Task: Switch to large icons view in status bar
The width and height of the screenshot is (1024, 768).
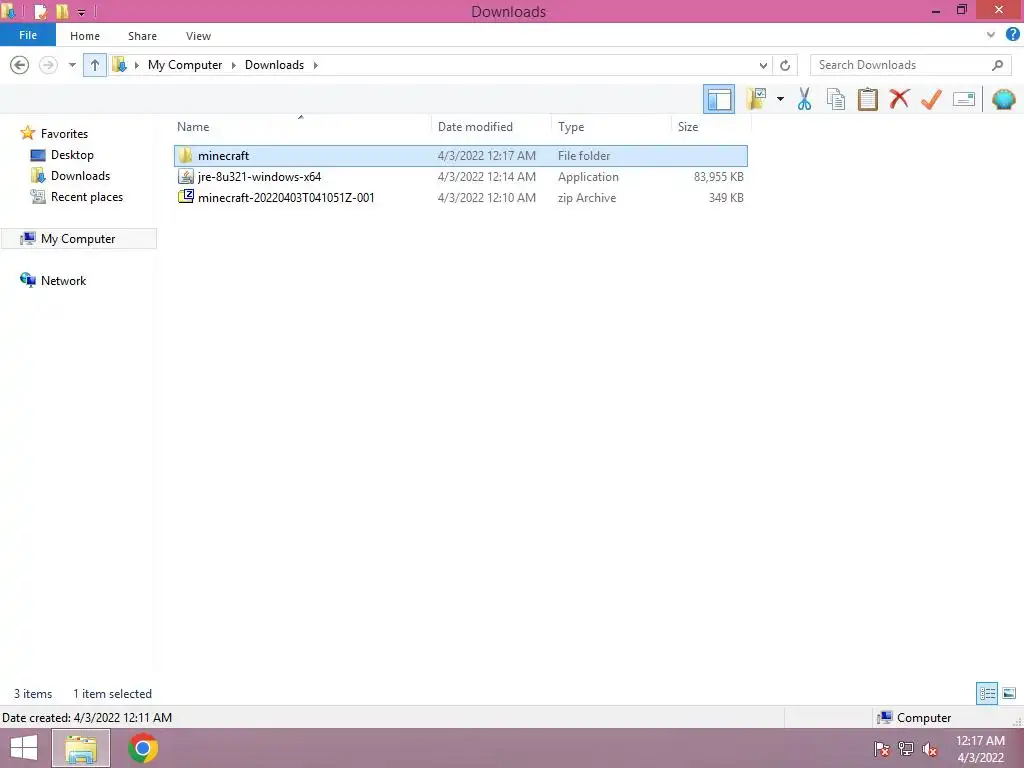Action: 1008,693
